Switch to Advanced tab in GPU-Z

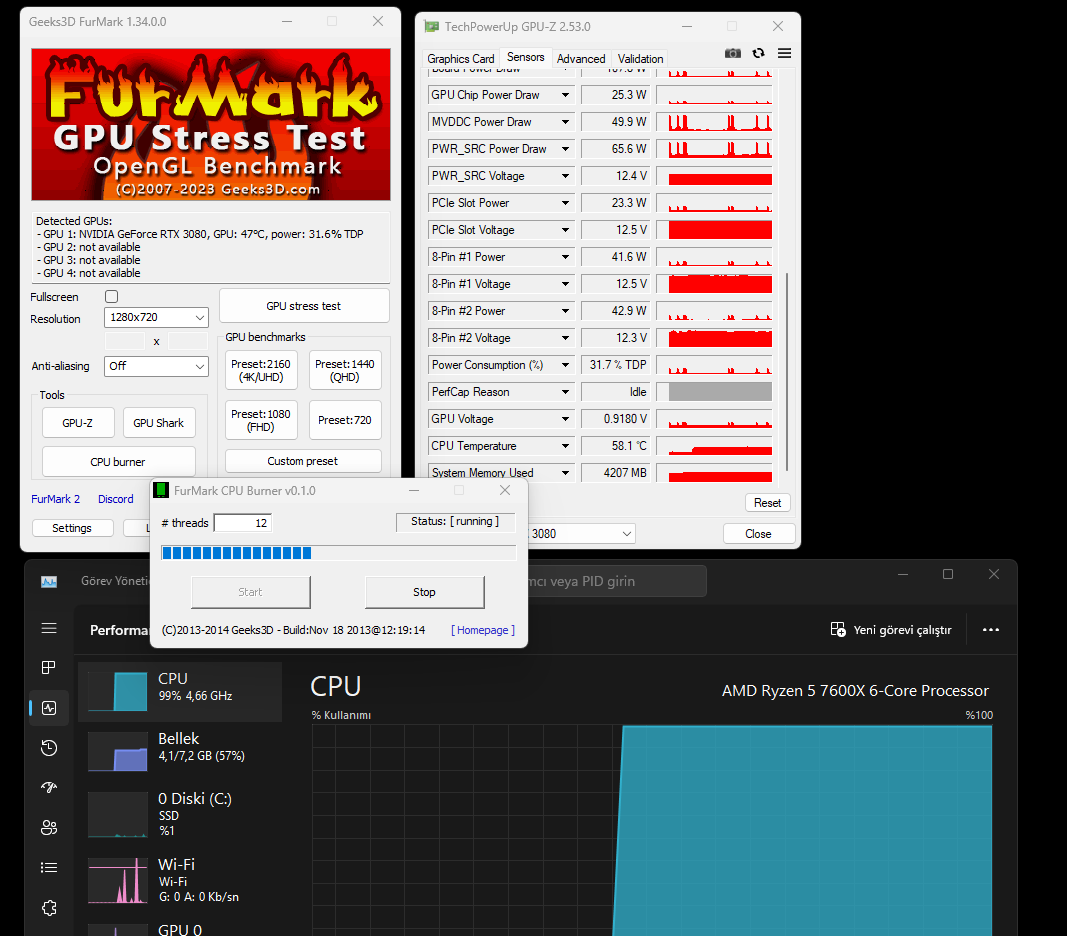click(x=580, y=59)
